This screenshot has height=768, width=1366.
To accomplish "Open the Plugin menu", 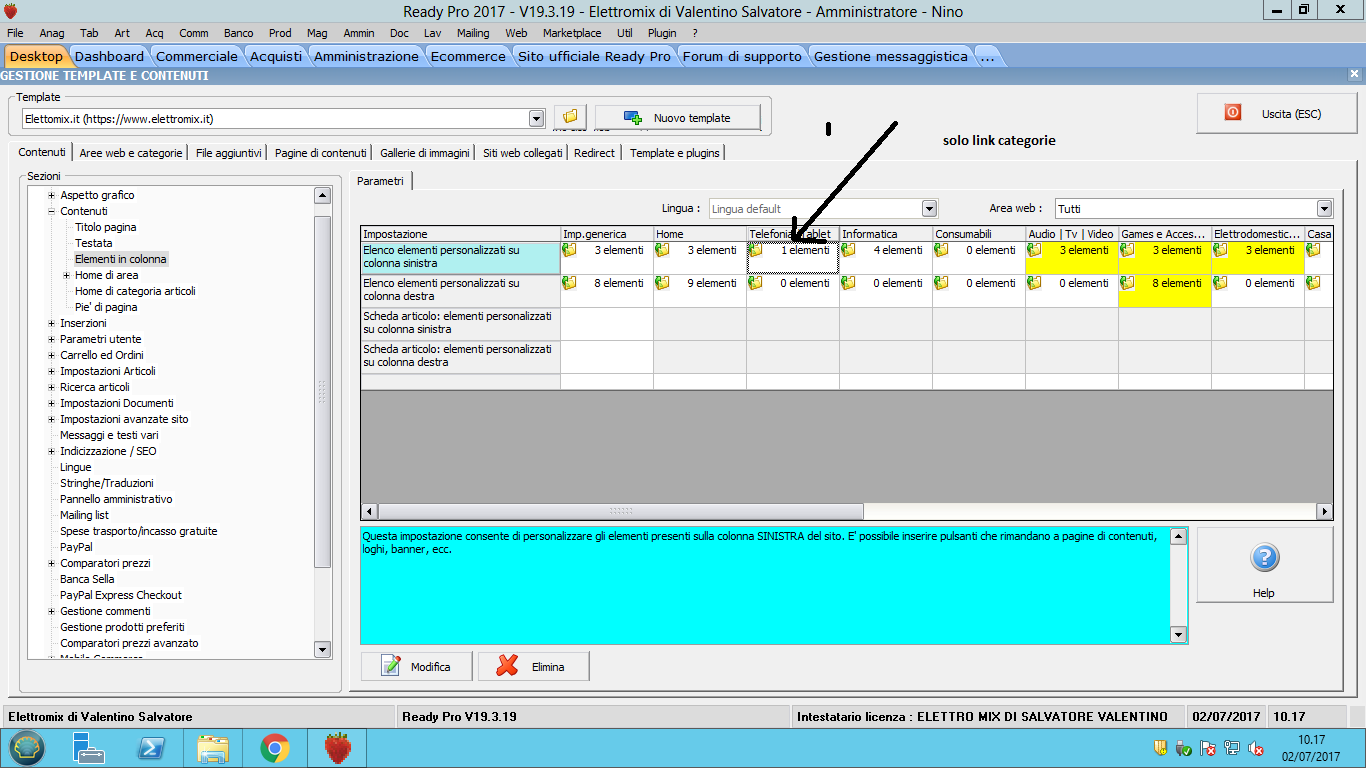I will click(662, 33).
